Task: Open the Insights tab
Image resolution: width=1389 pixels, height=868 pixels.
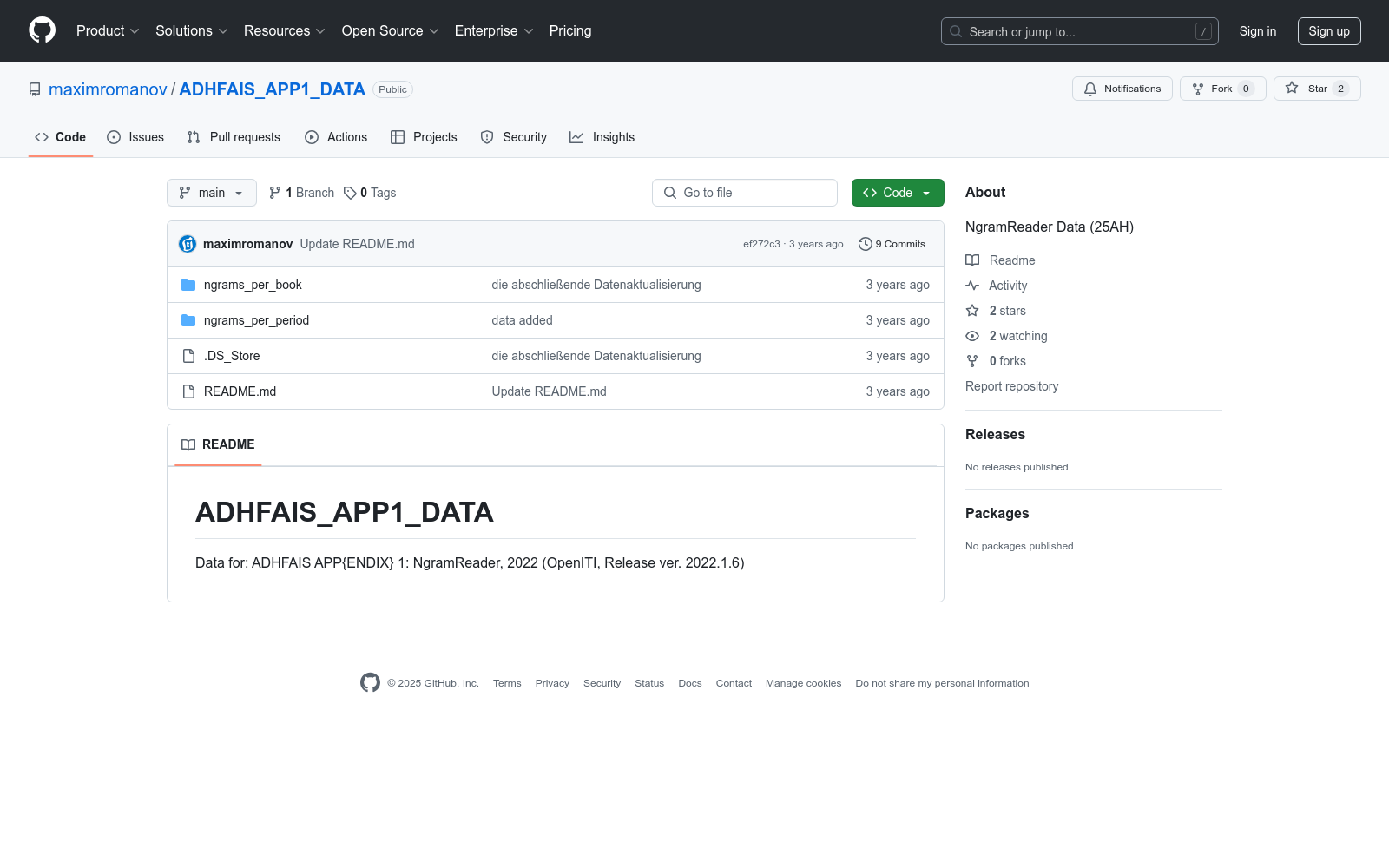Action: 602,137
